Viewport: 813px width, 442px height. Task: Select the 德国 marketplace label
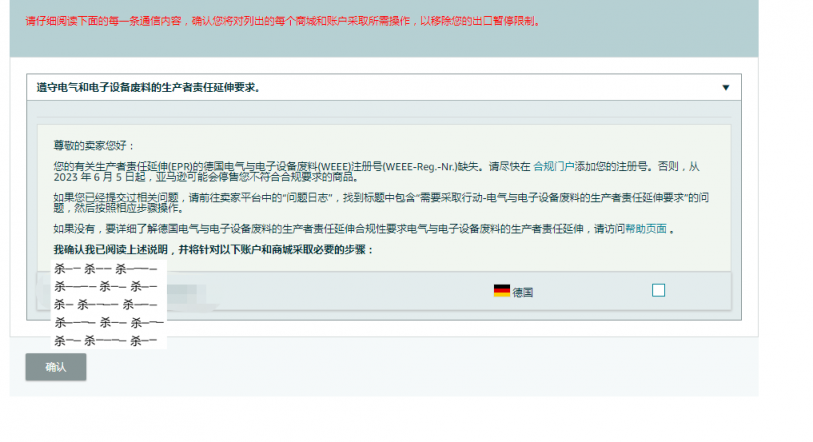coord(523,293)
